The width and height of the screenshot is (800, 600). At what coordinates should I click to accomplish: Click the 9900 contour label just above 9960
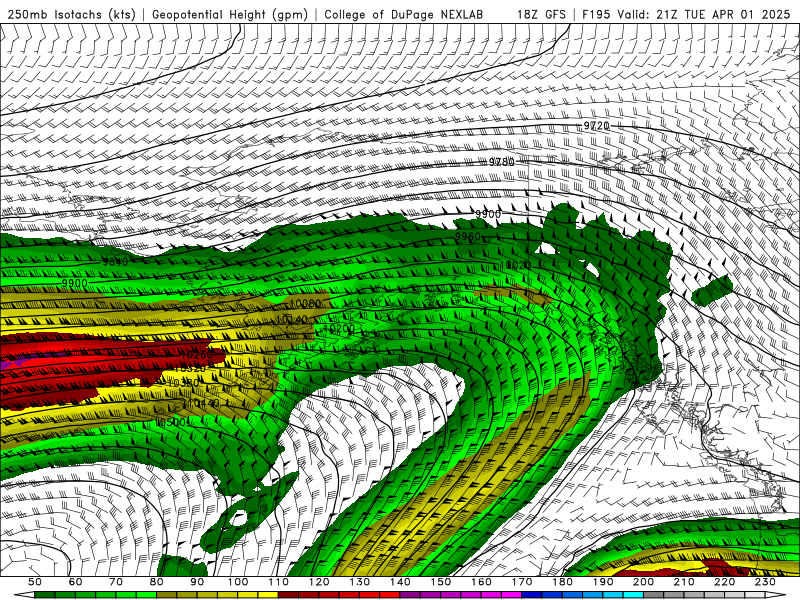(x=488, y=214)
